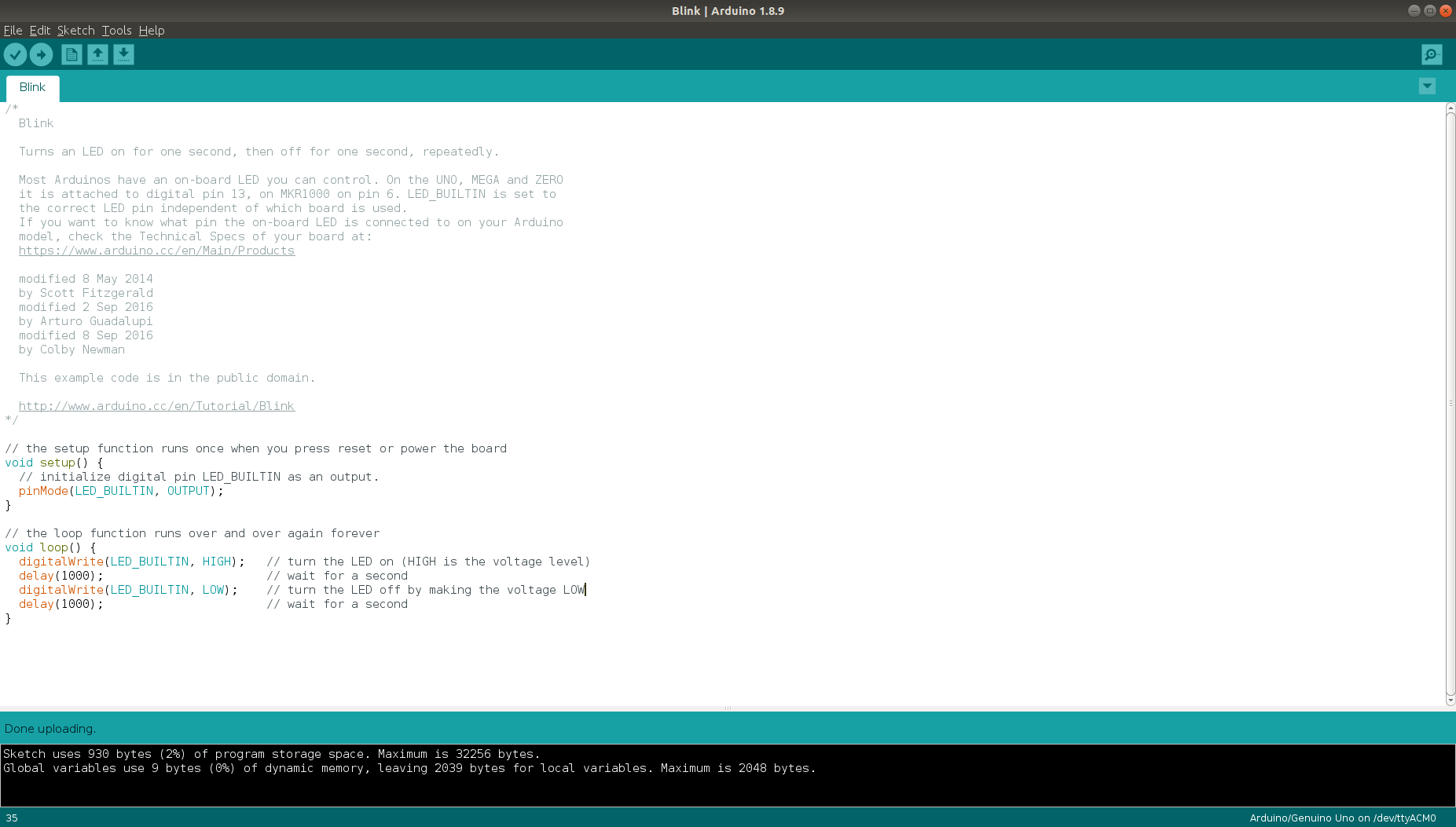
Task: Click the 'This example code is in the public domain.' line
Action: (167, 378)
